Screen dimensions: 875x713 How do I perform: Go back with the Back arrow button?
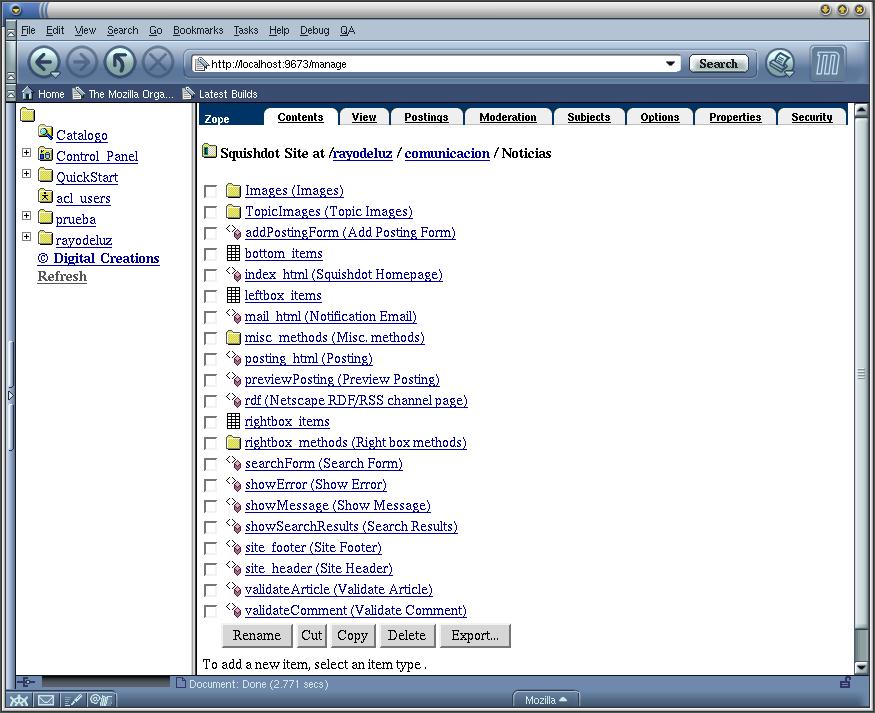pyautogui.click(x=44, y=62)
